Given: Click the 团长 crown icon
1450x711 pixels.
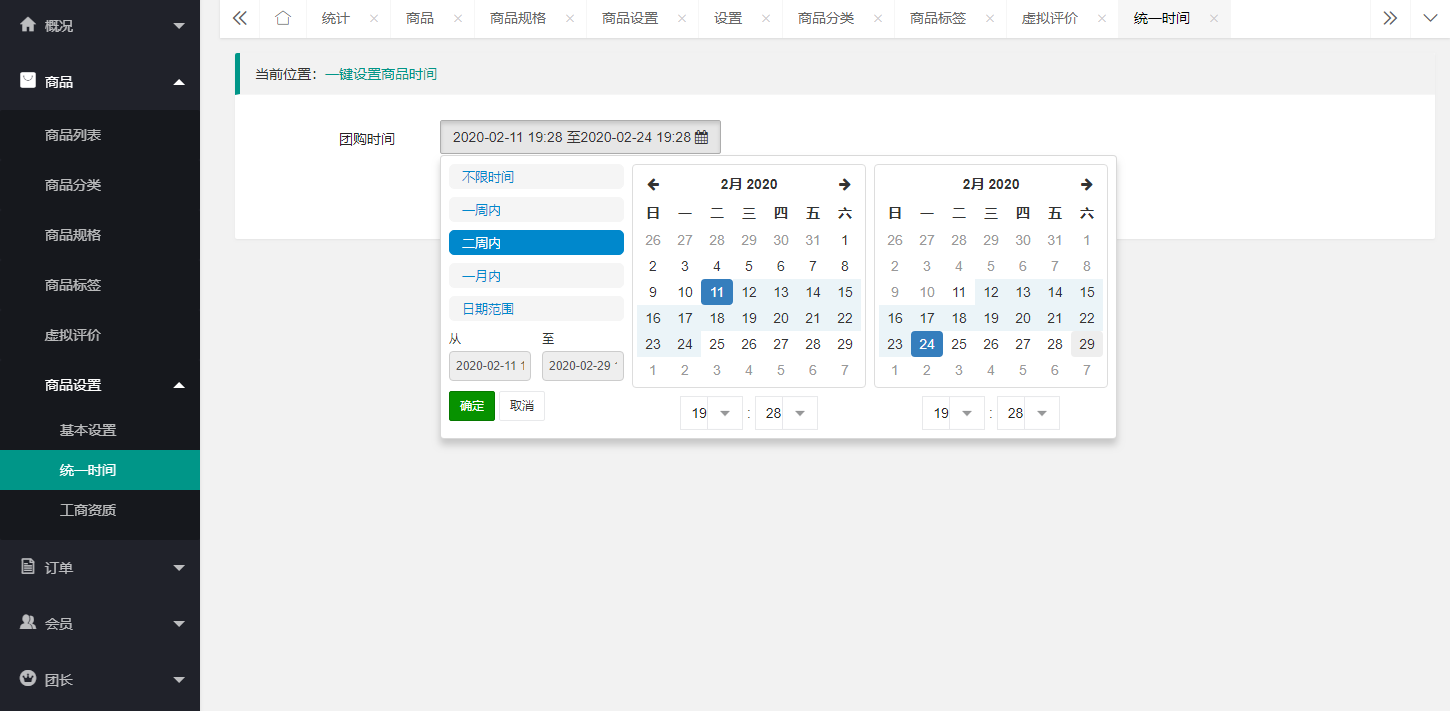Looking at the screenshot, I should (28, 678).
